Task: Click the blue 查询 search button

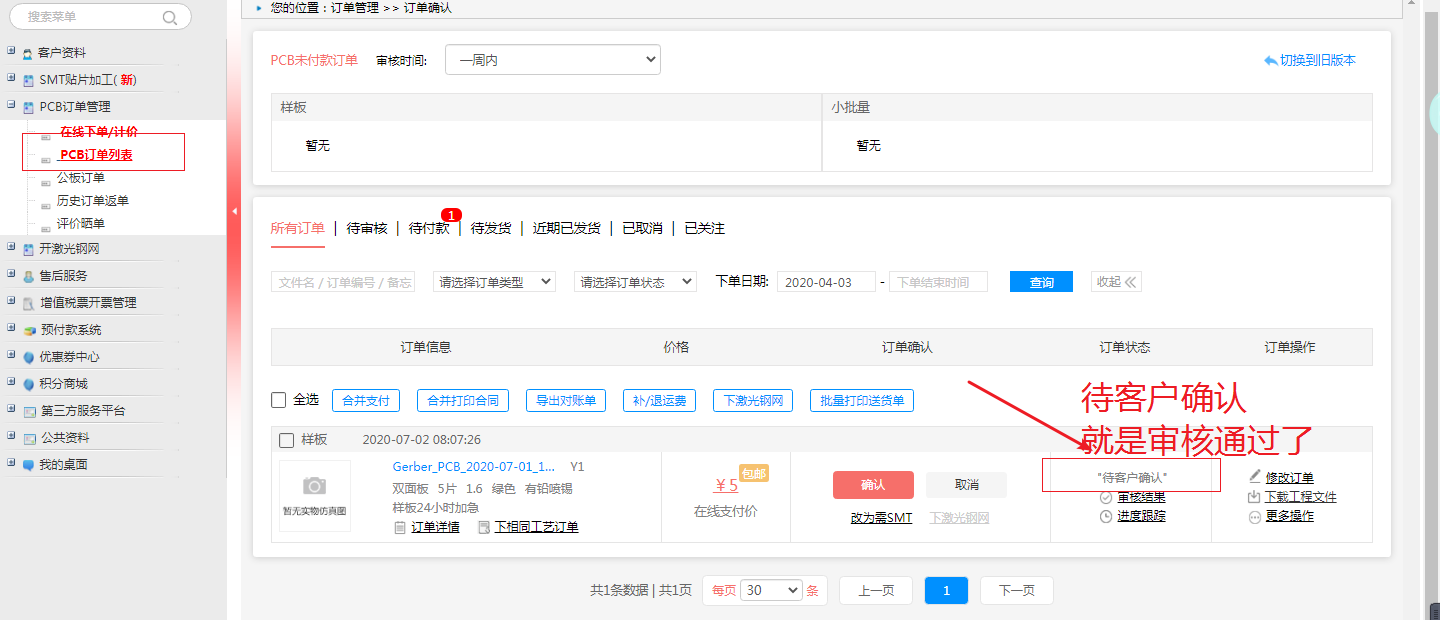Action: [x=1041, y=282]
